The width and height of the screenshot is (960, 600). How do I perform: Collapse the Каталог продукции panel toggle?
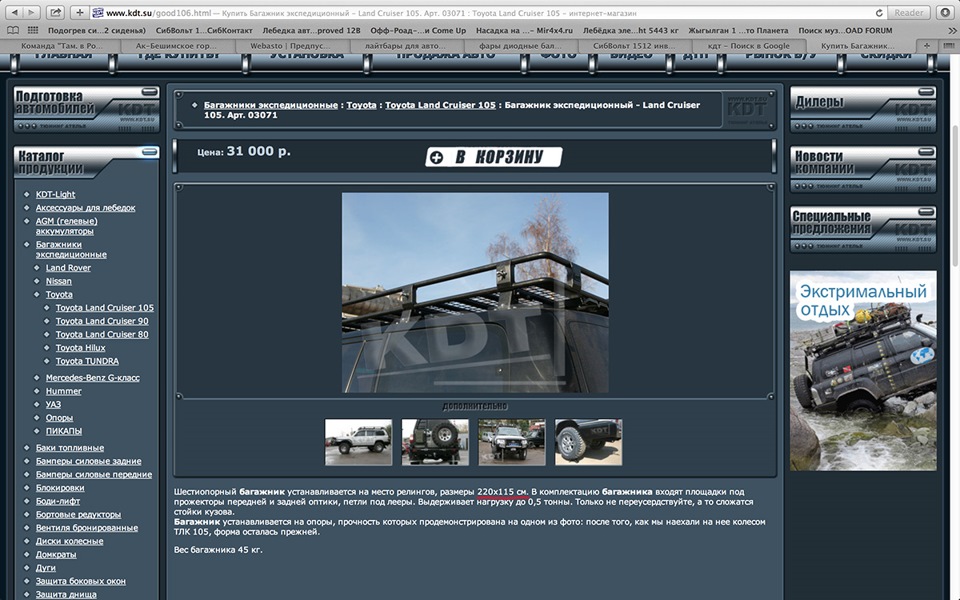[149, 151]
